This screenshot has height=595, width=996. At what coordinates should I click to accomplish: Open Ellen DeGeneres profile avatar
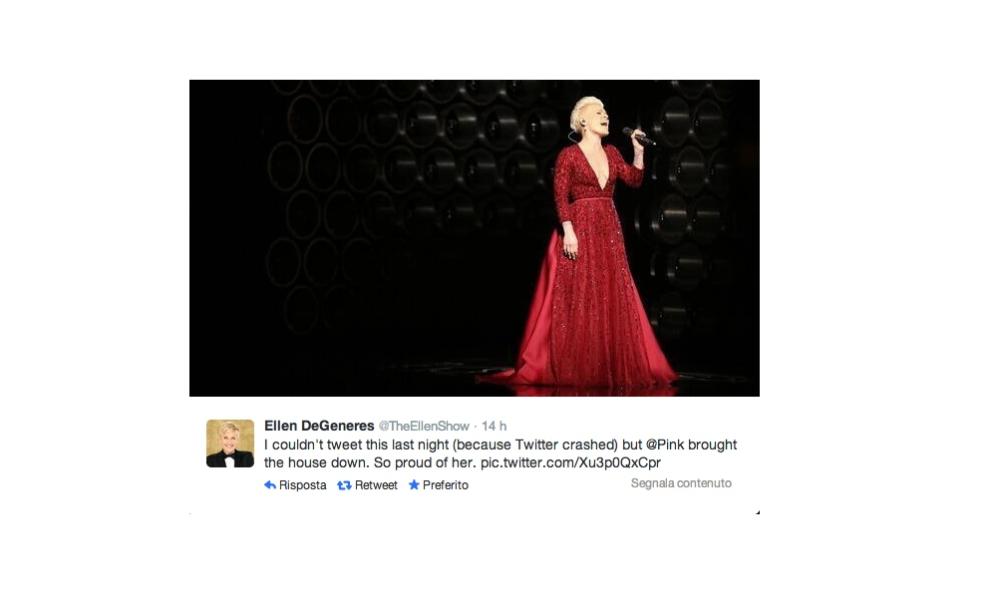[x=230, y=443]
